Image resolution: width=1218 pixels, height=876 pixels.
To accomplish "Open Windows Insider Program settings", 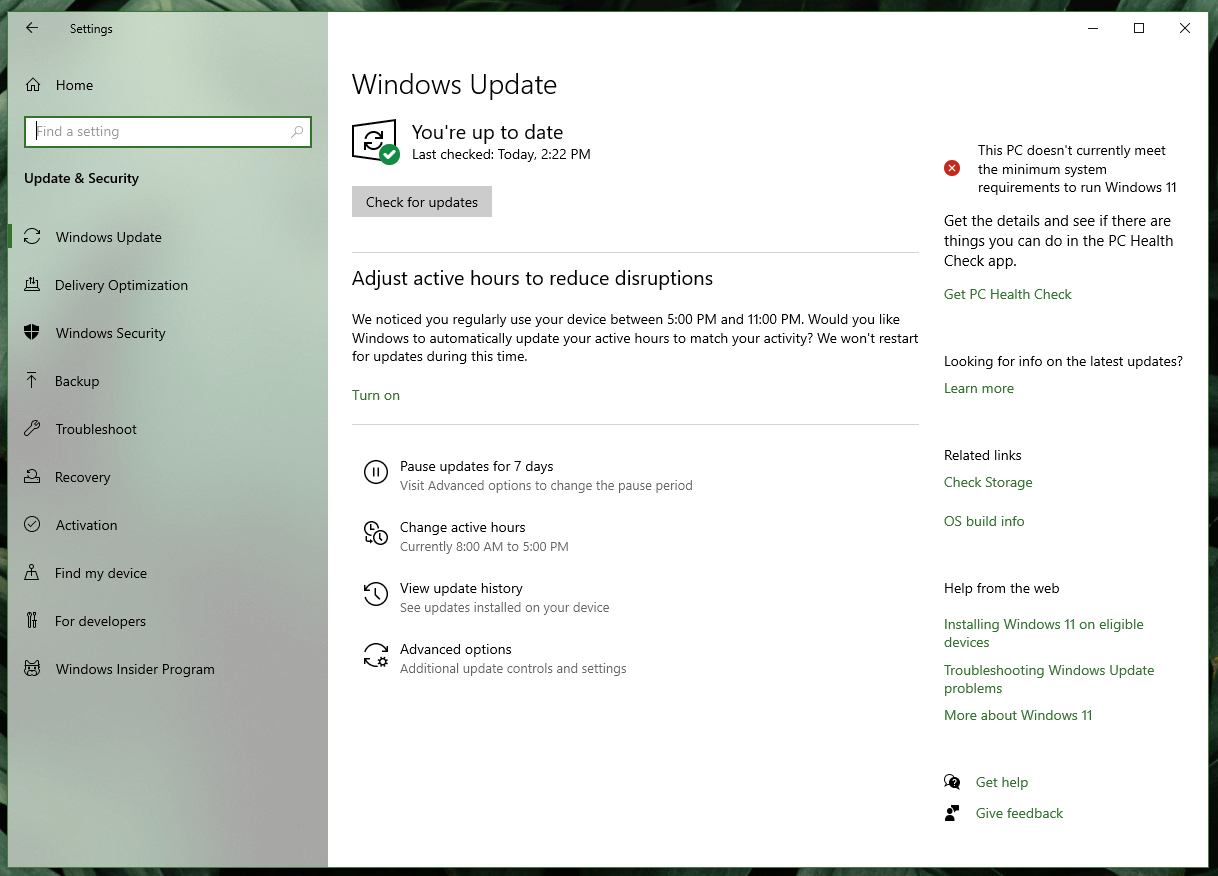I will 135,669.
